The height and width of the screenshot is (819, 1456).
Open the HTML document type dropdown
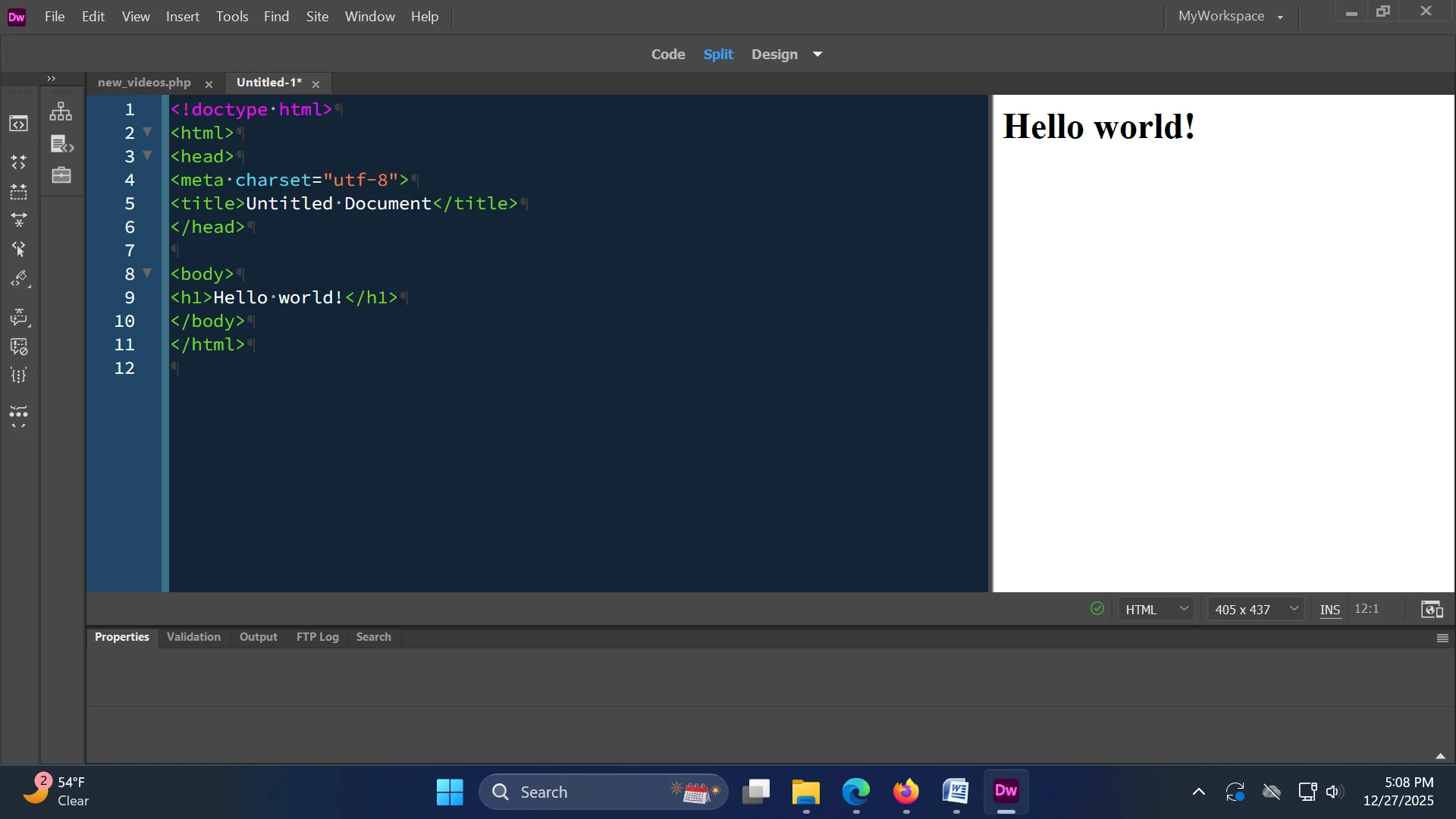coord(1156,610)
